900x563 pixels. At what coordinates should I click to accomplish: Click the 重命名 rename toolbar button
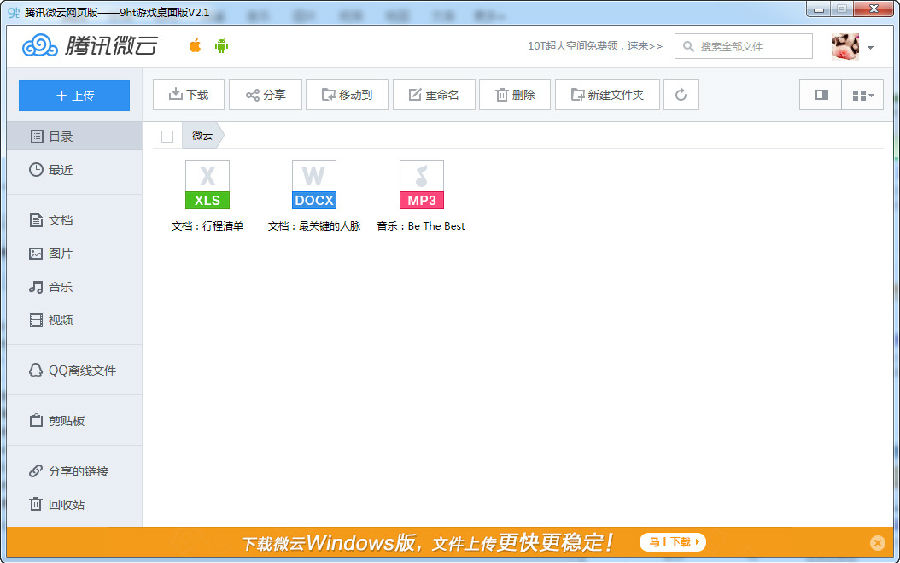434,95
